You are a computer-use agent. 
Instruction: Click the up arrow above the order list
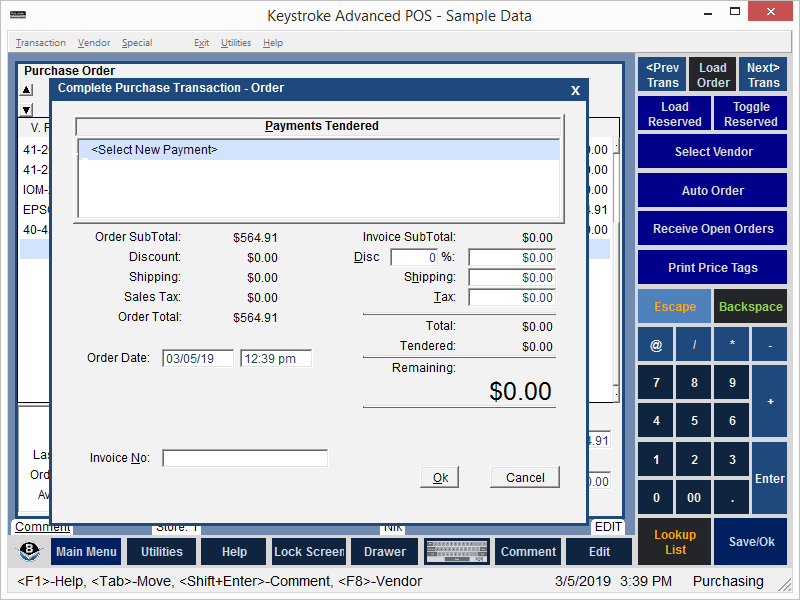(x=27, y=90)
